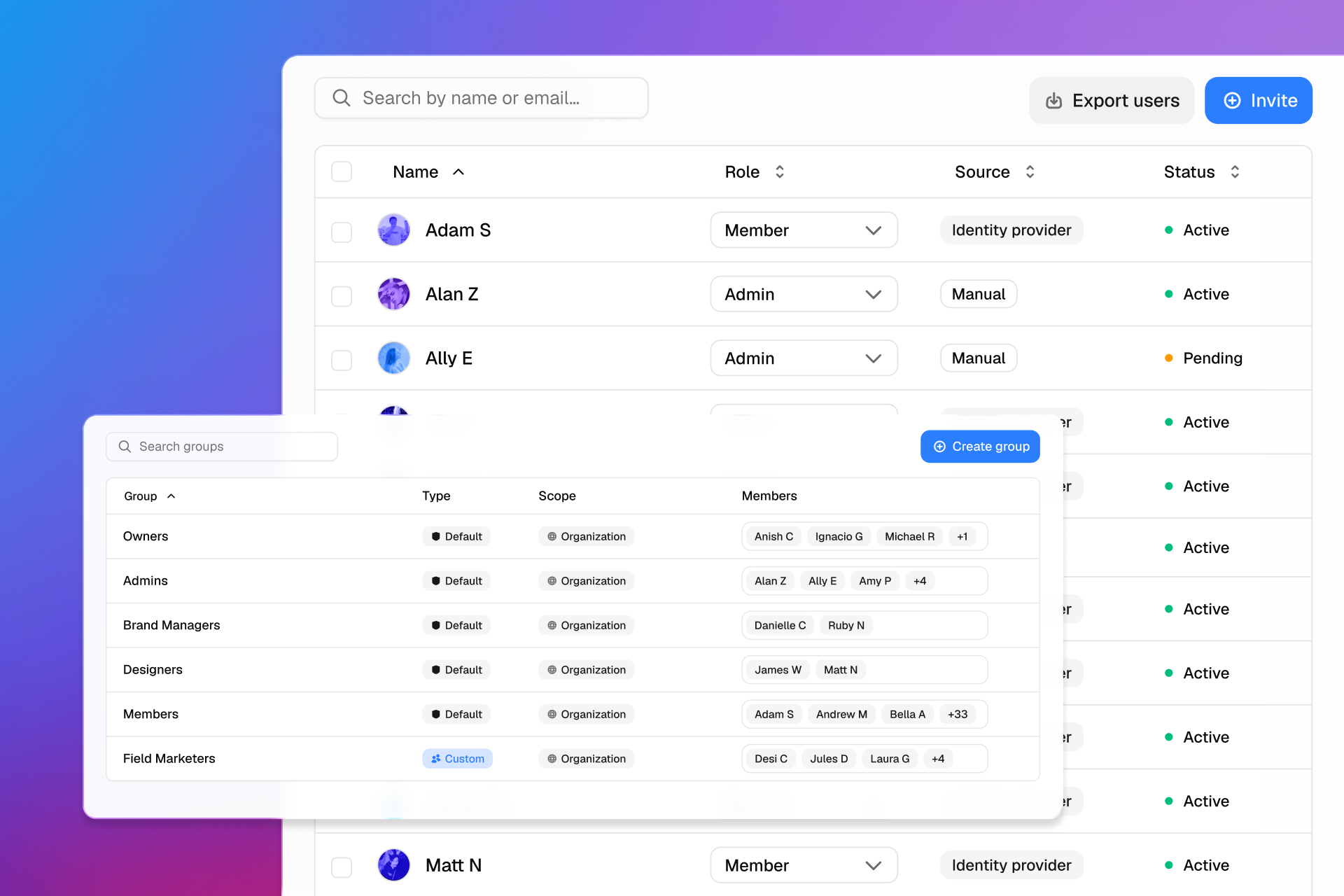Click Bella A member chip
This screenshot has height=896, width=1344.
tap(907, 714)
